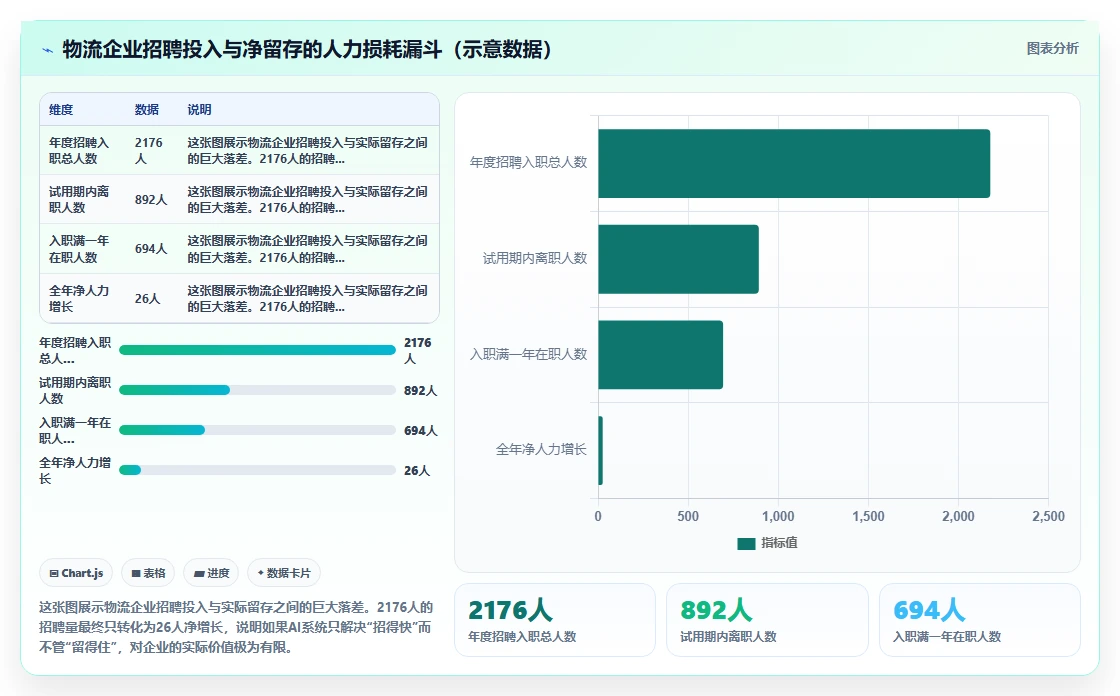Click the 说明 column header
1120x696 pixels.
[x=199, y=110]
